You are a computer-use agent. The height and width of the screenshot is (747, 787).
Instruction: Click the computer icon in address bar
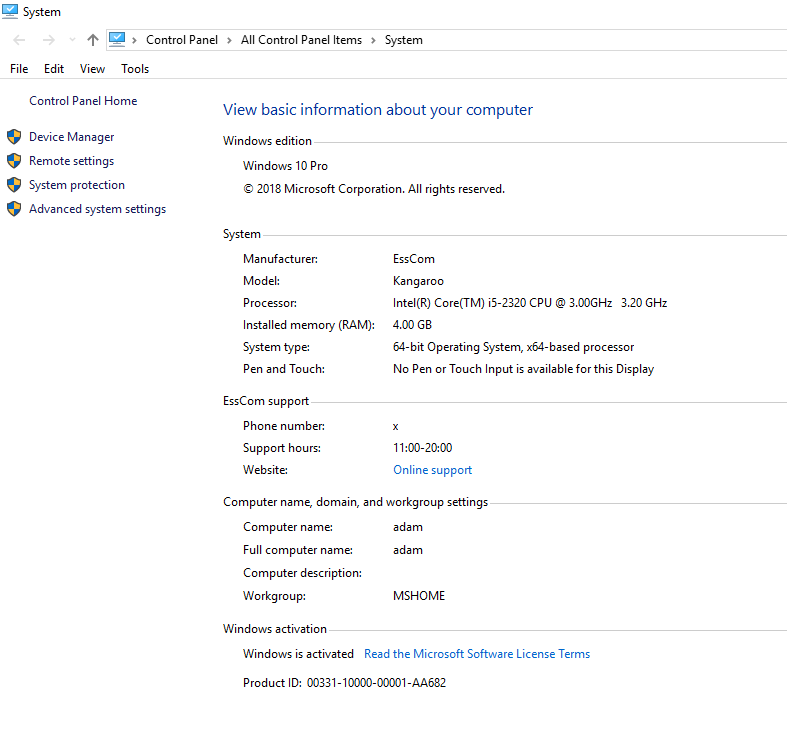click(117, 39)
